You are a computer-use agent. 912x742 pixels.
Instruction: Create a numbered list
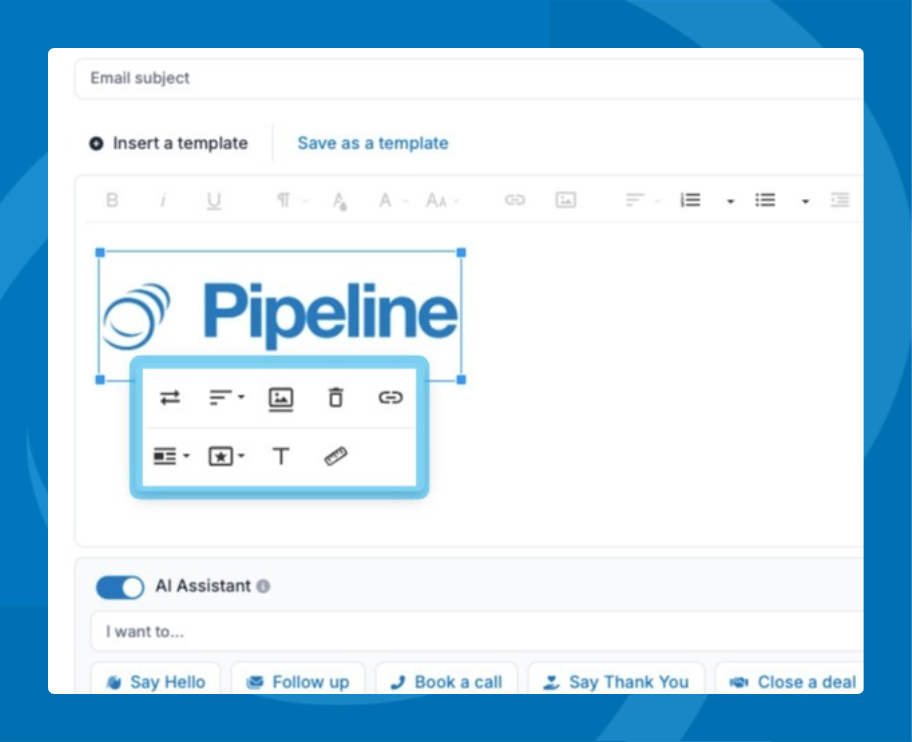[690, 200]
